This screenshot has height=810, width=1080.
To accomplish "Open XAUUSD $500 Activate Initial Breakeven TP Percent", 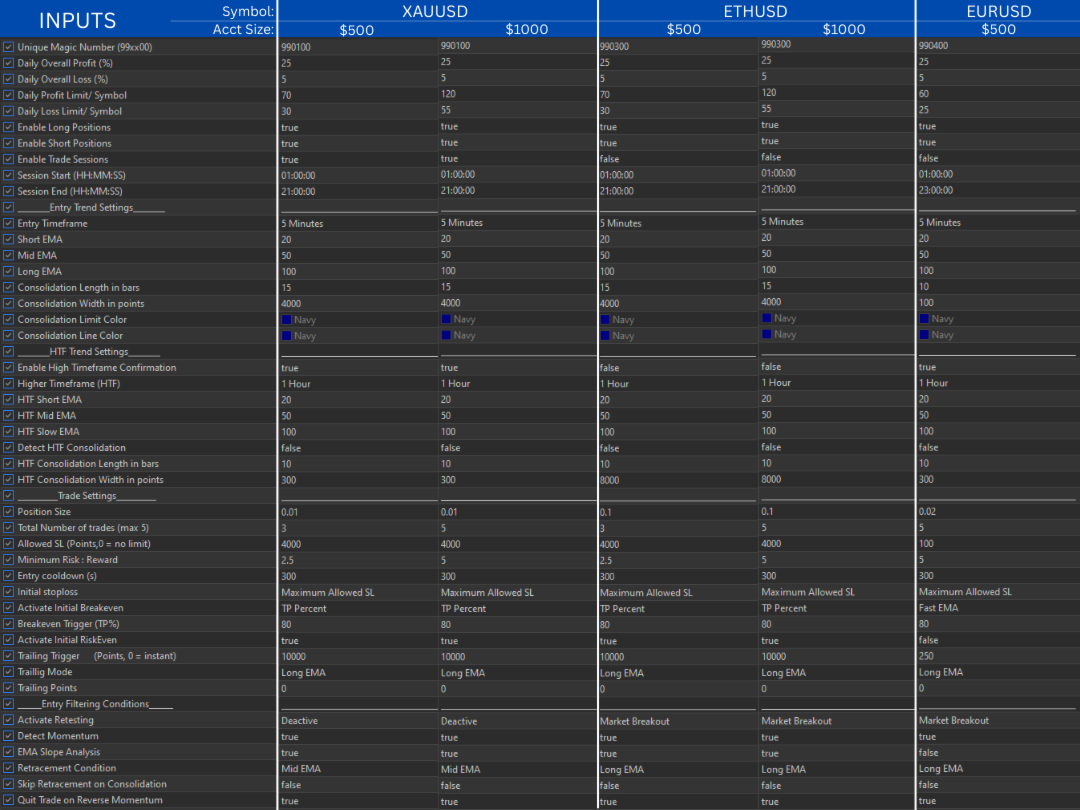I will click(x=304, y=608).
